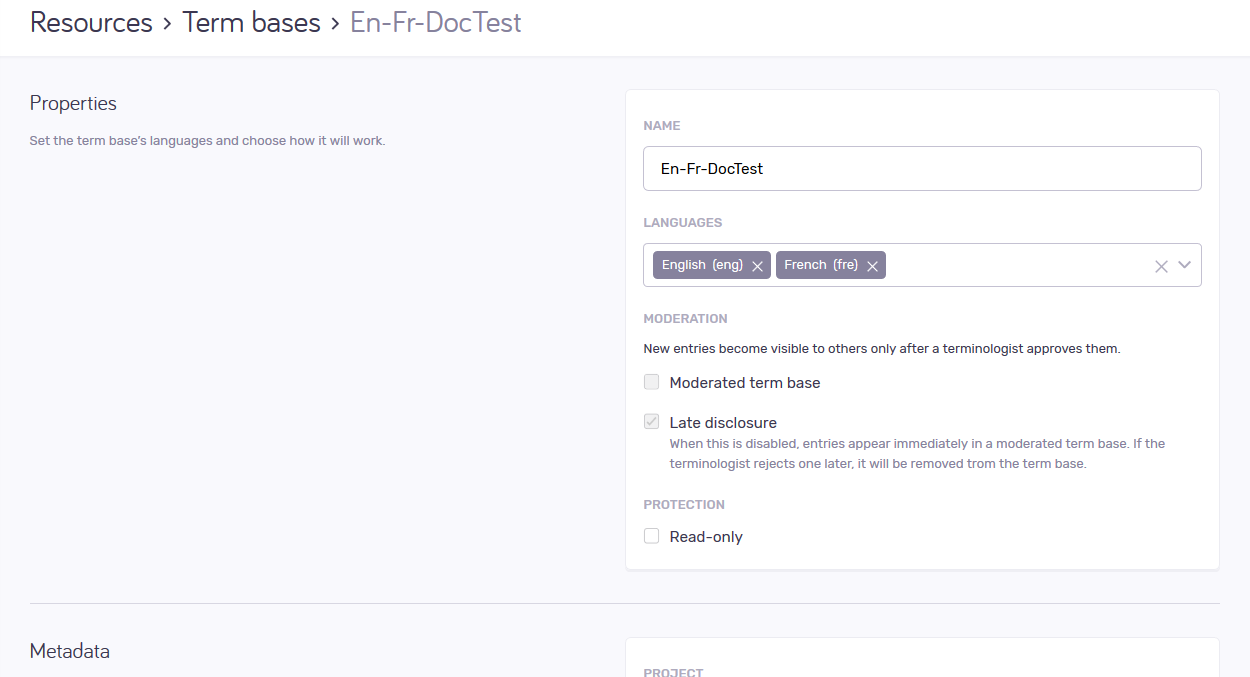Click the Project label in the Metadata panel
Screen dimensions: 1250x677
click(x=673, y=672)
